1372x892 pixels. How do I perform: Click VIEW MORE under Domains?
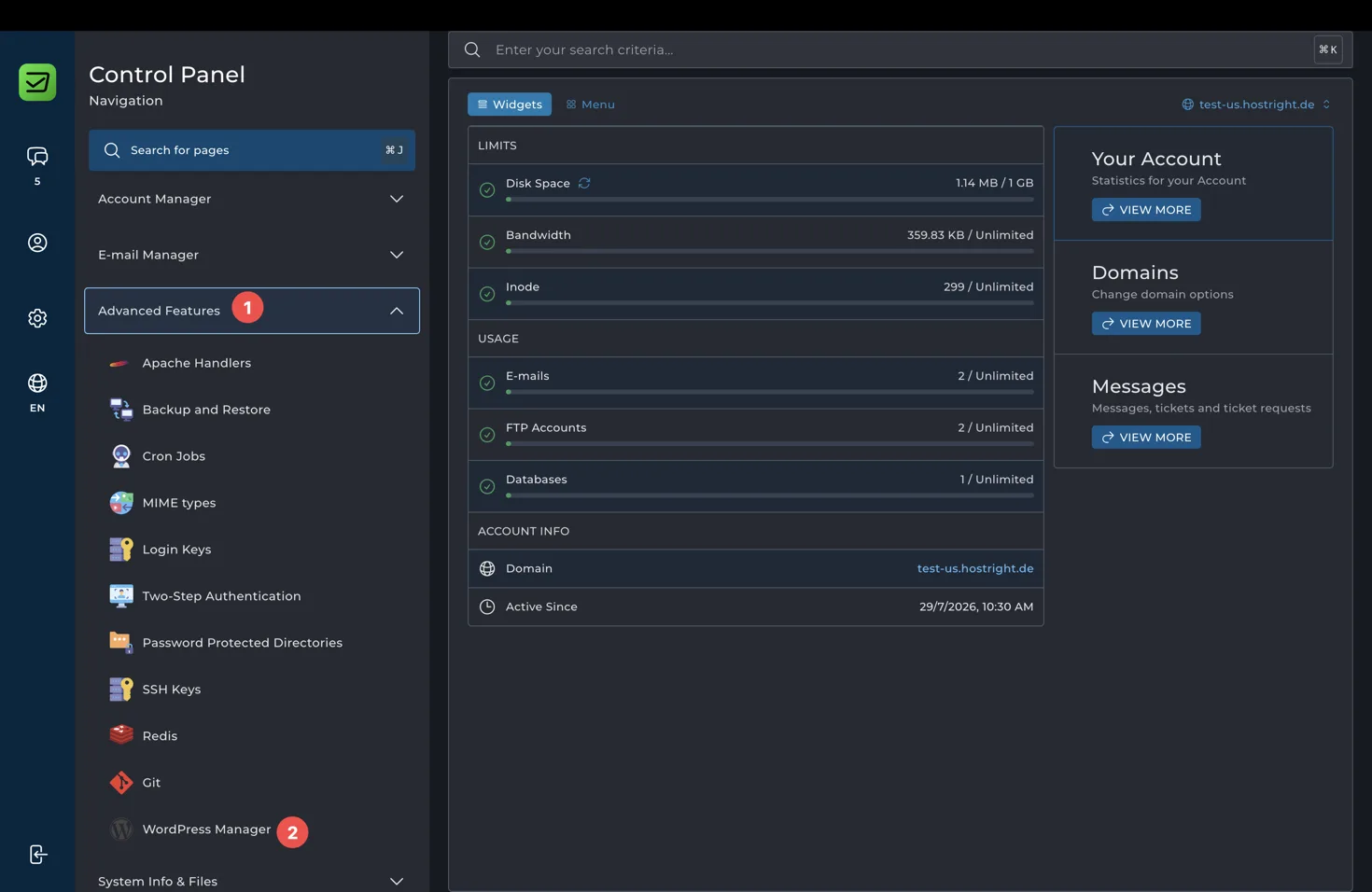(1146, 324)
